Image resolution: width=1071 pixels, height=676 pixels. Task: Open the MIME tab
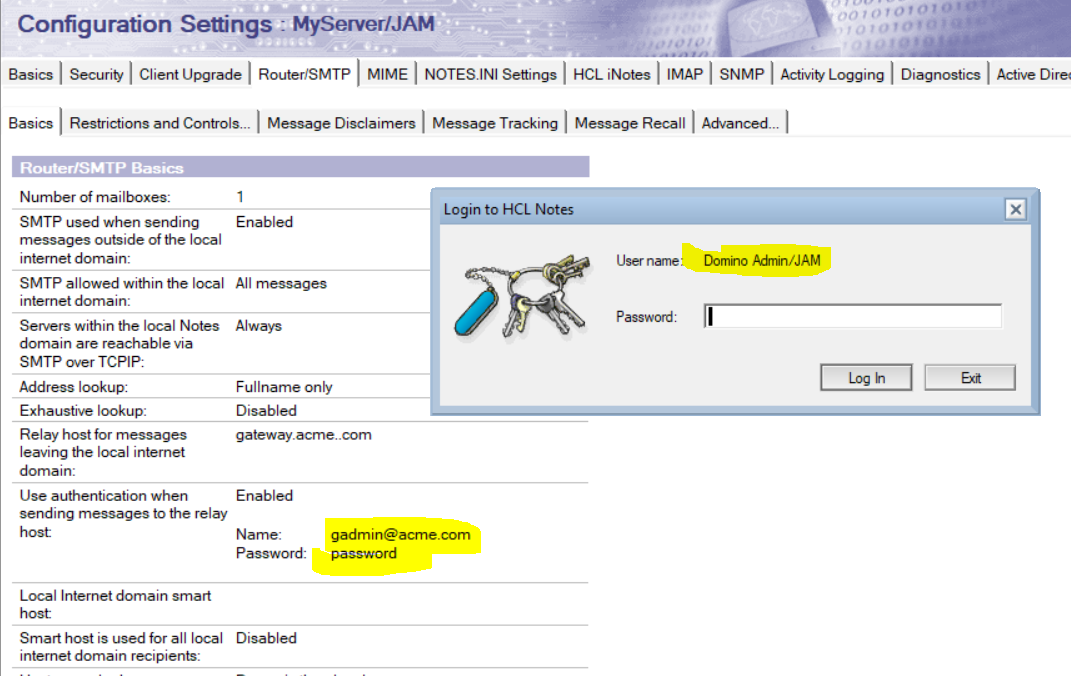[x=387, y=74]
